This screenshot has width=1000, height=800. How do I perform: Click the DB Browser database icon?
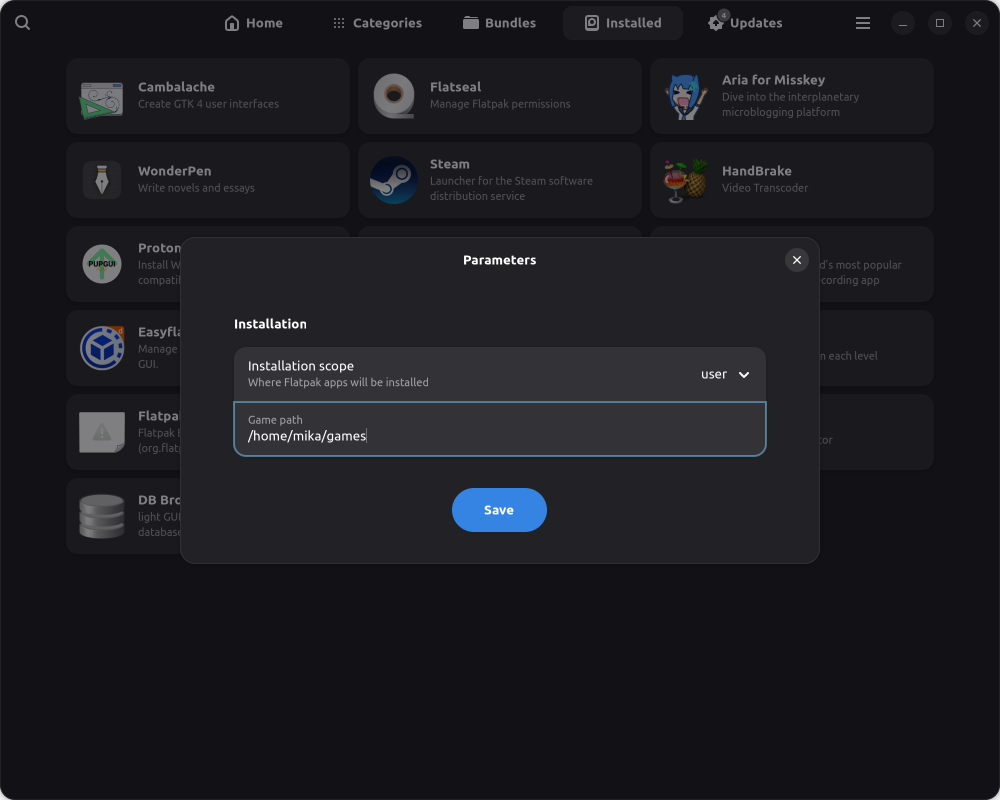101,516
